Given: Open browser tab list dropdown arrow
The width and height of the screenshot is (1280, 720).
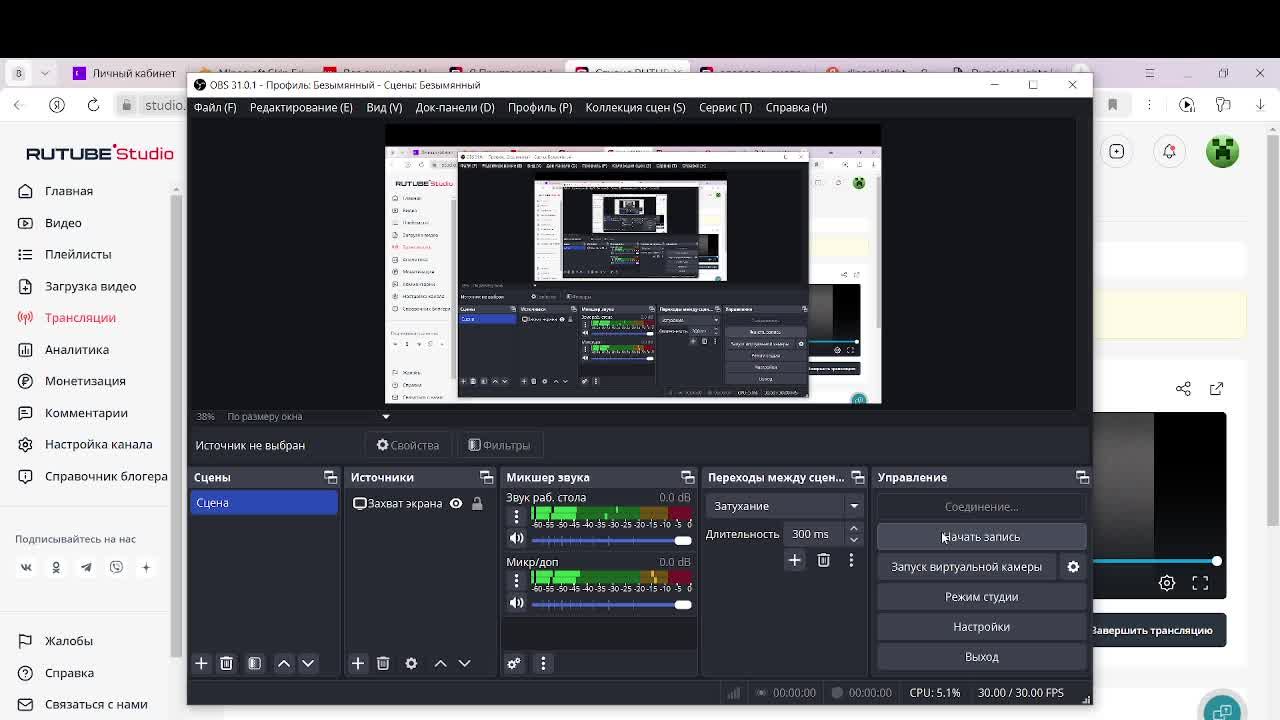Looking at the screenshot, I should click(44, 72).
